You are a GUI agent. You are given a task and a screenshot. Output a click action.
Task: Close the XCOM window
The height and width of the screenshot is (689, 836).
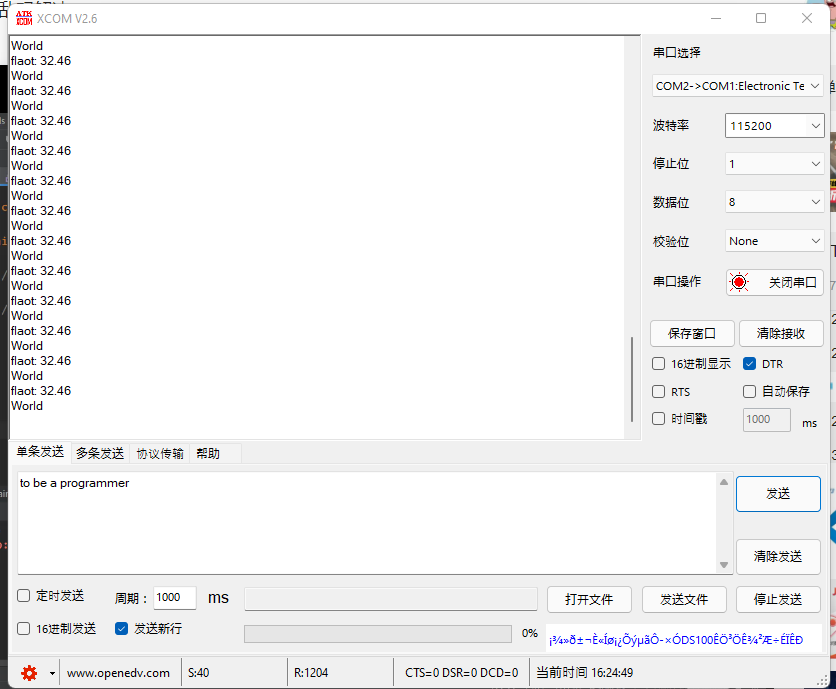click(807, 18)
